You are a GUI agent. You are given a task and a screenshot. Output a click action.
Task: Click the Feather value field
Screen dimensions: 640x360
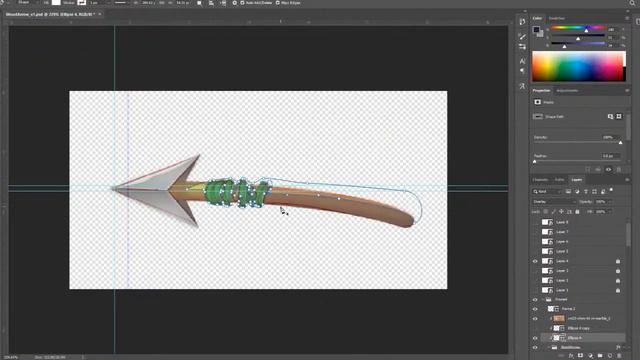tap(611, 156)
